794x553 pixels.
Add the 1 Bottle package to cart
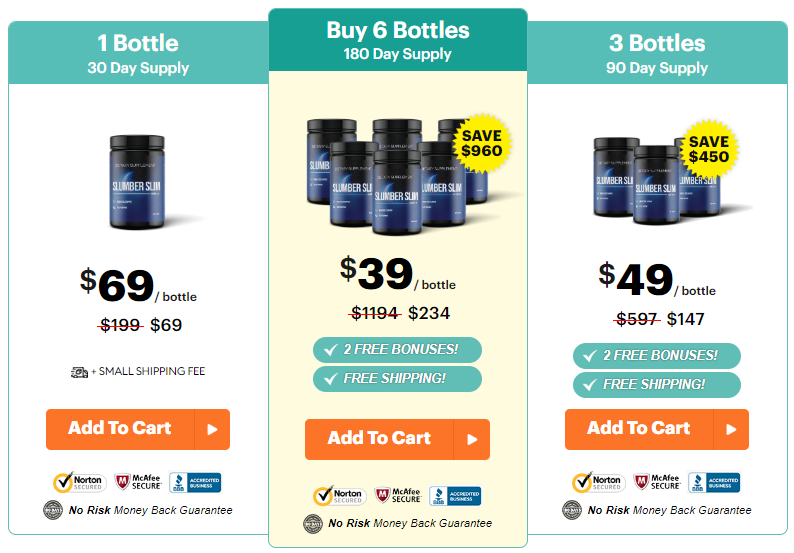(138, 429)
